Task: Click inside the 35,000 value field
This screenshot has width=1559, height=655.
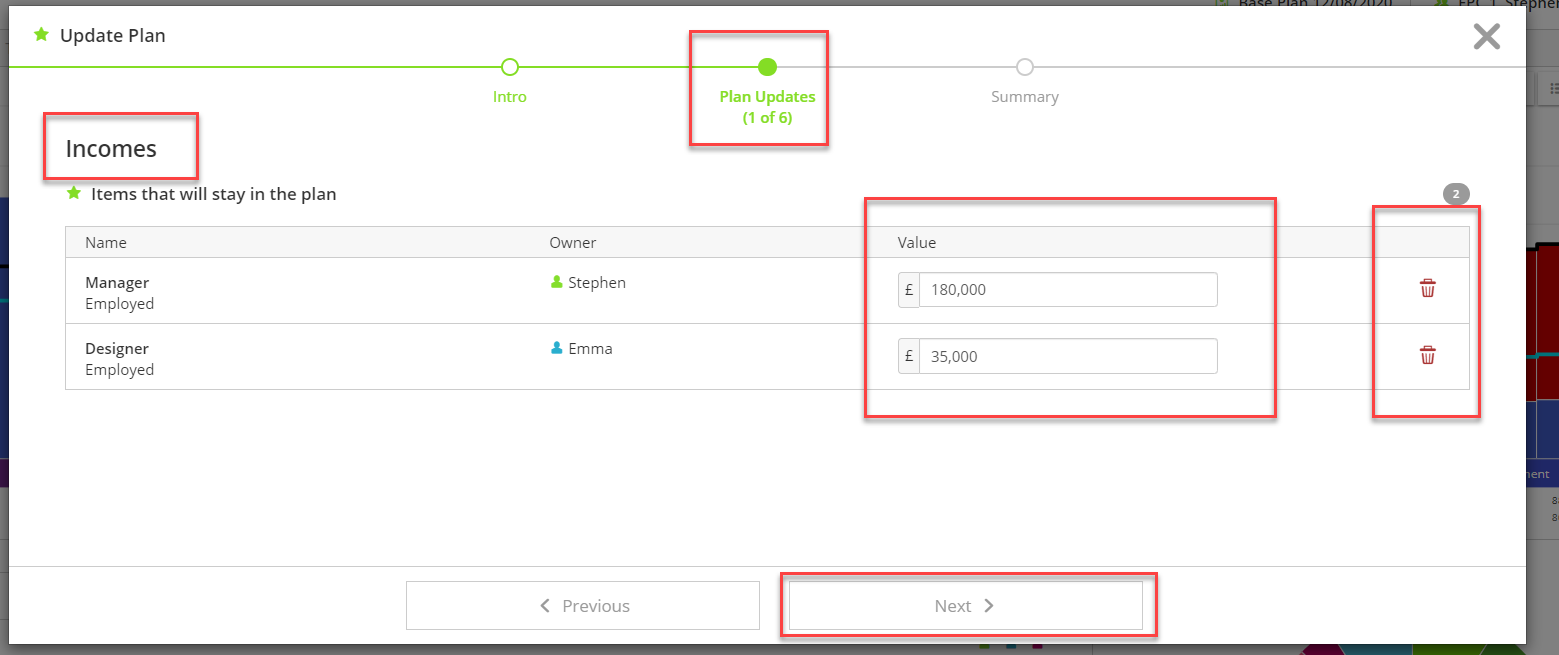Action: coord(1068,355)
